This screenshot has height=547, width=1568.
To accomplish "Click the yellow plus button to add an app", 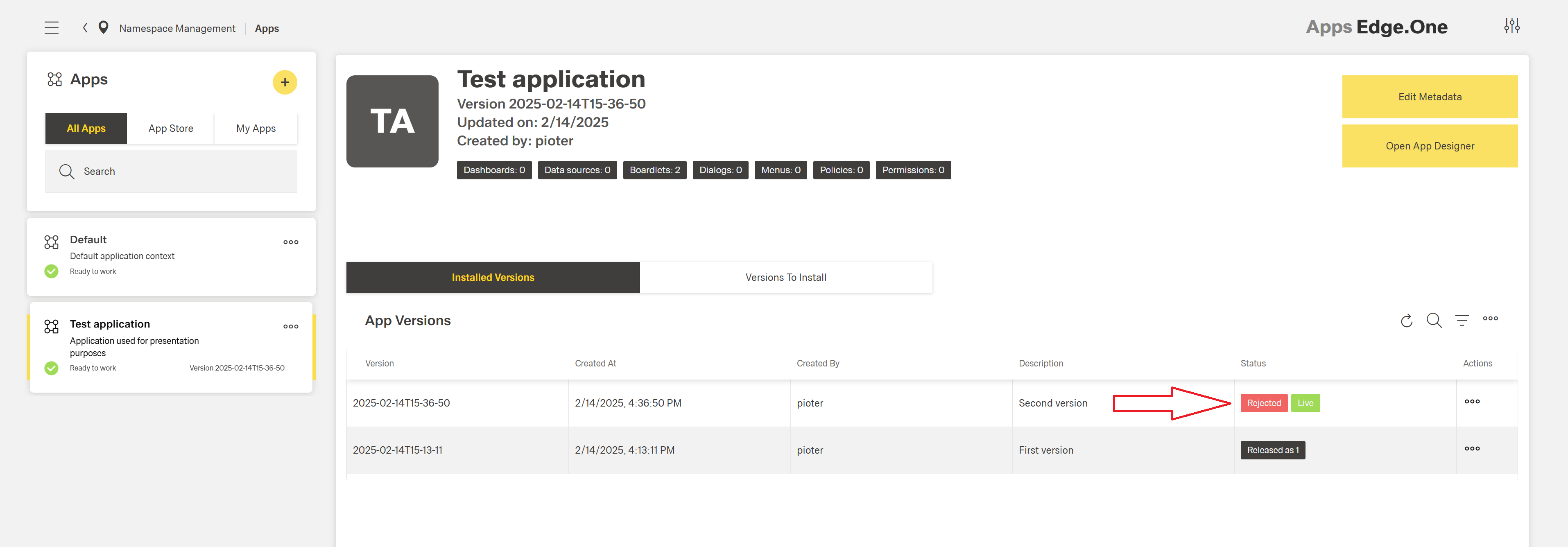I will [284, 81].
